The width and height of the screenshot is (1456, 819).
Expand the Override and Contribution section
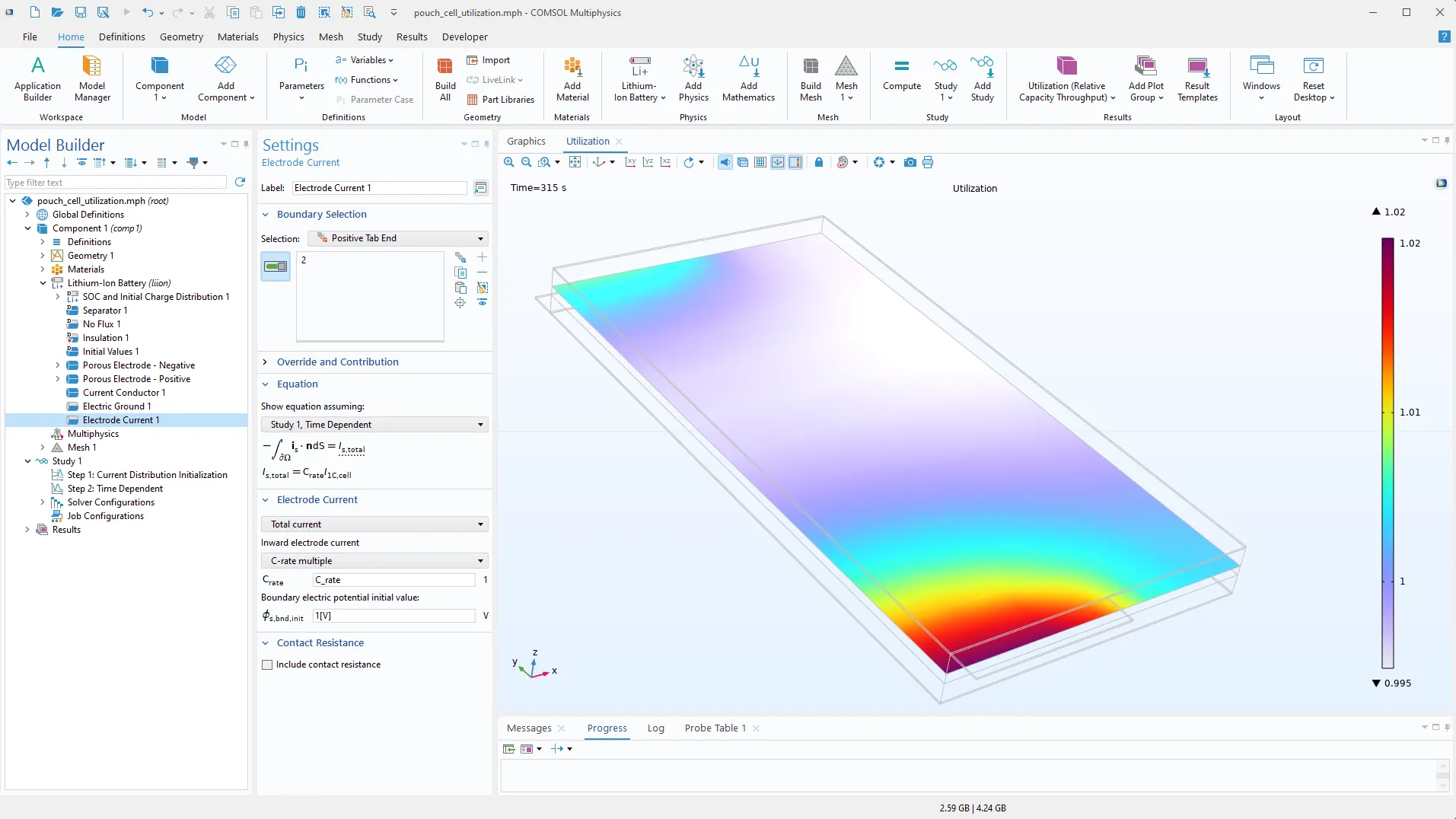tap(337, 362)
